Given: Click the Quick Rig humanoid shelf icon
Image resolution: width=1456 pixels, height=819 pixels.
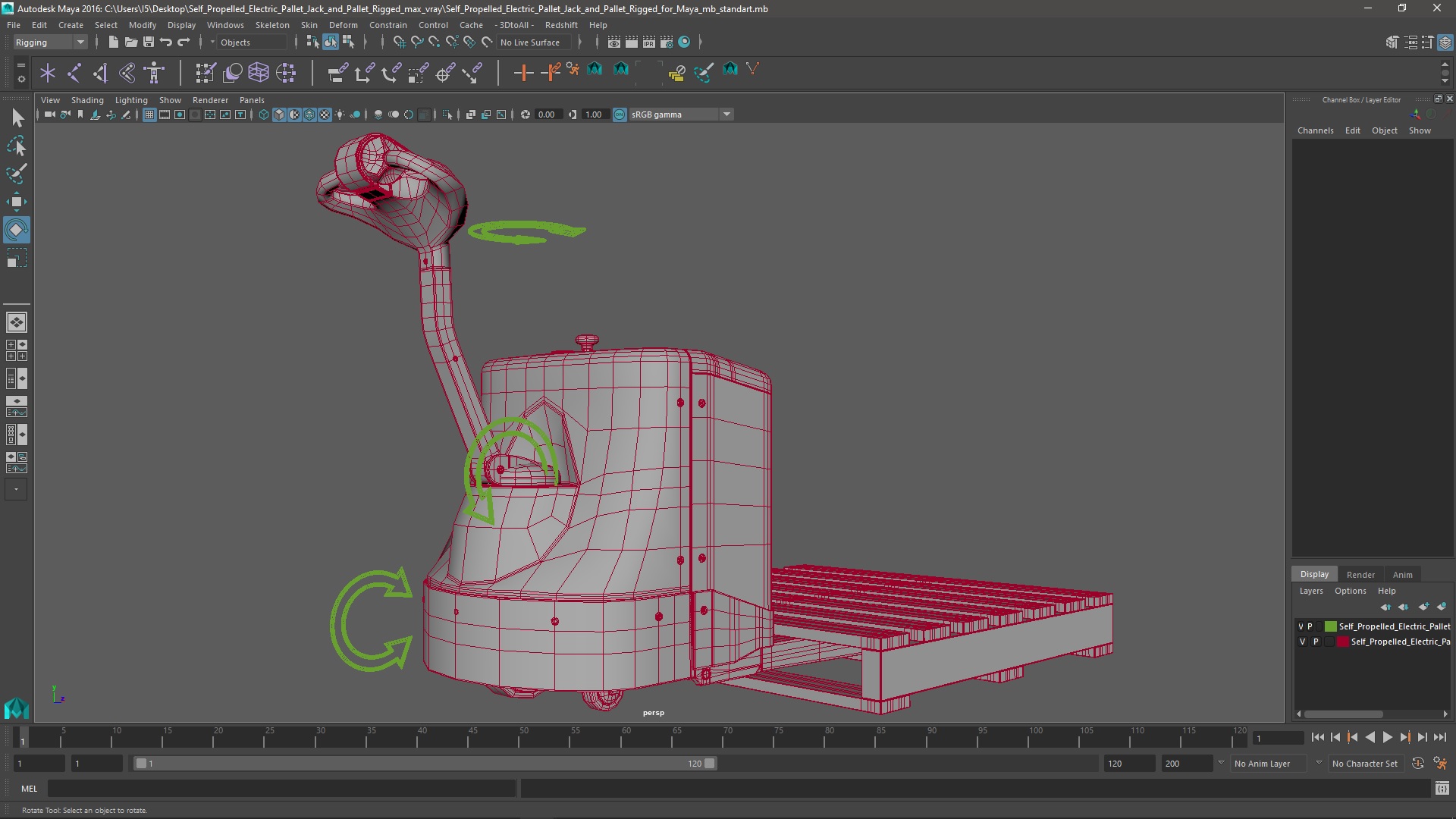Looking at the screenshot, I should [155, 73].
